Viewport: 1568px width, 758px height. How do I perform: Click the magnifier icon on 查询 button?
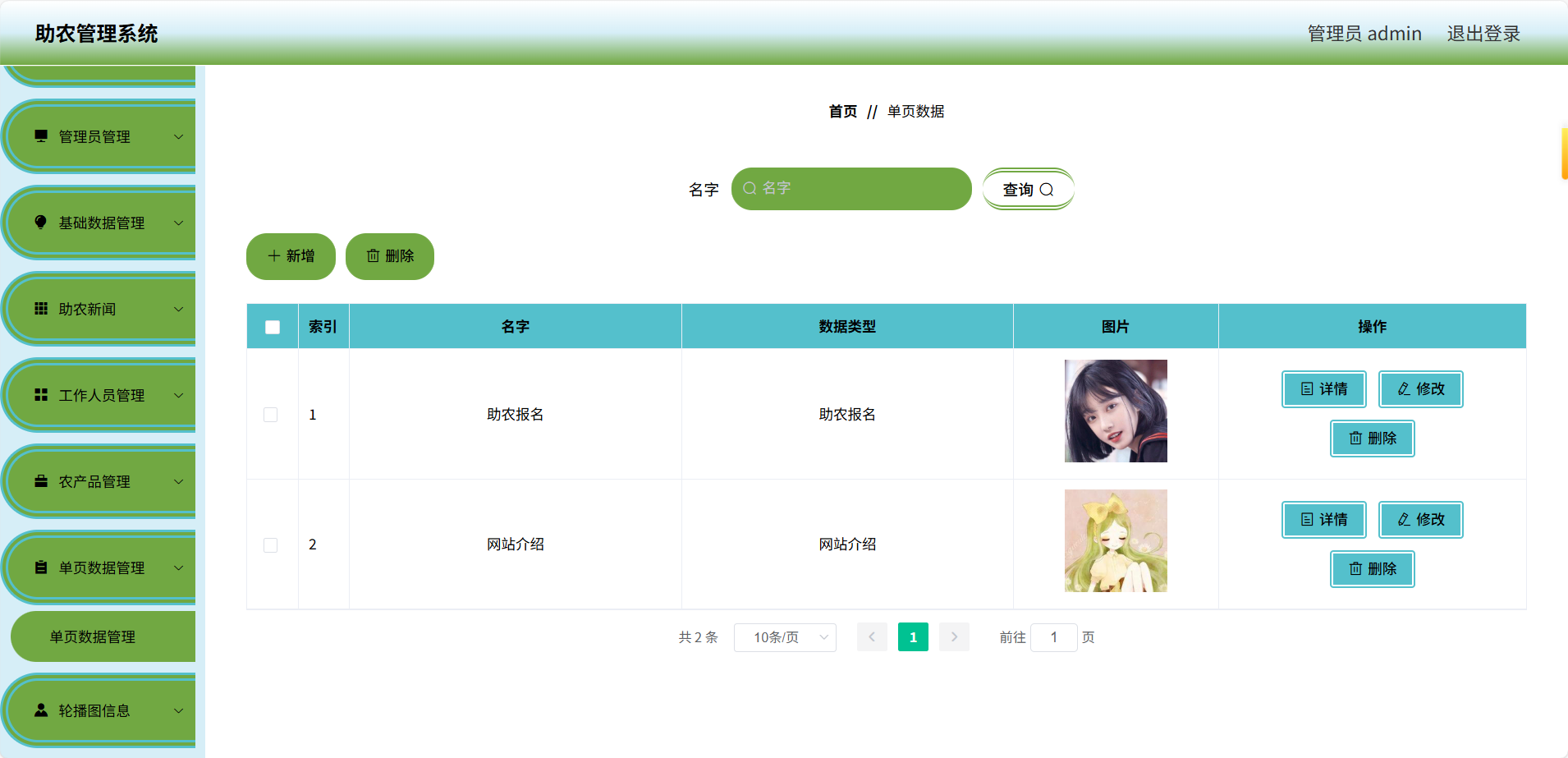[1047, 190]
